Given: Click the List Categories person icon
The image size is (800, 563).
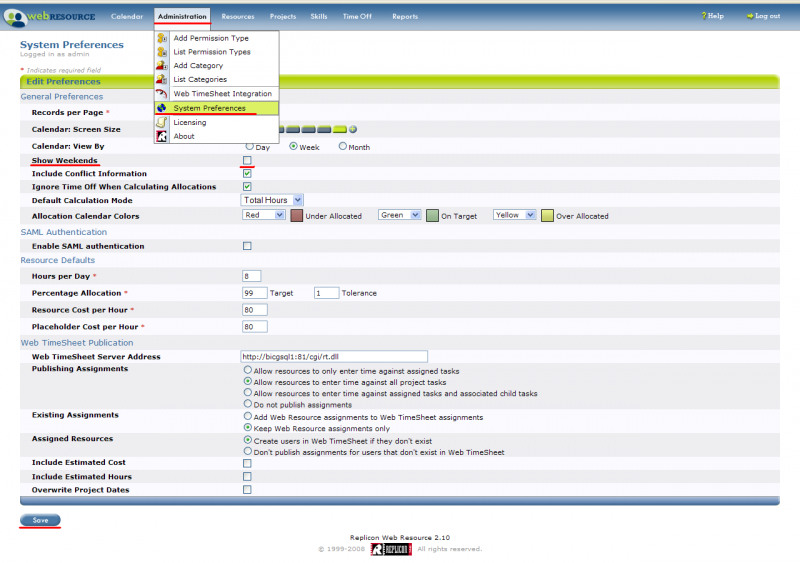Looking at the screenshot, I should pos(162,79).
